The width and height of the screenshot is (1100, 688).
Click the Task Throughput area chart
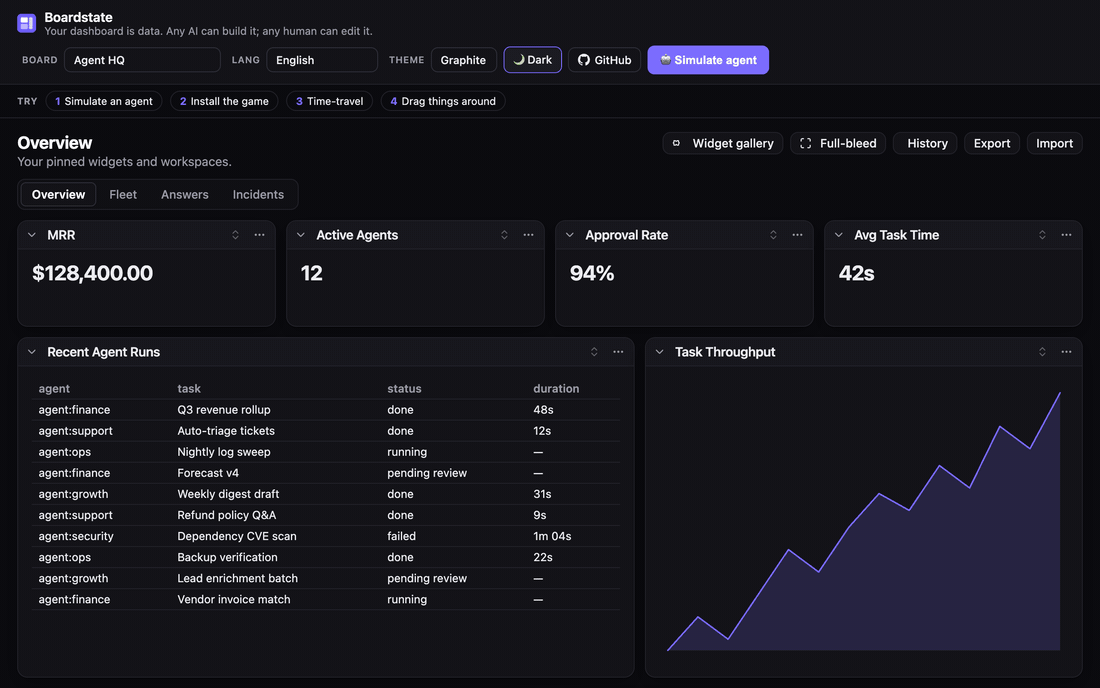click(864, 520)
